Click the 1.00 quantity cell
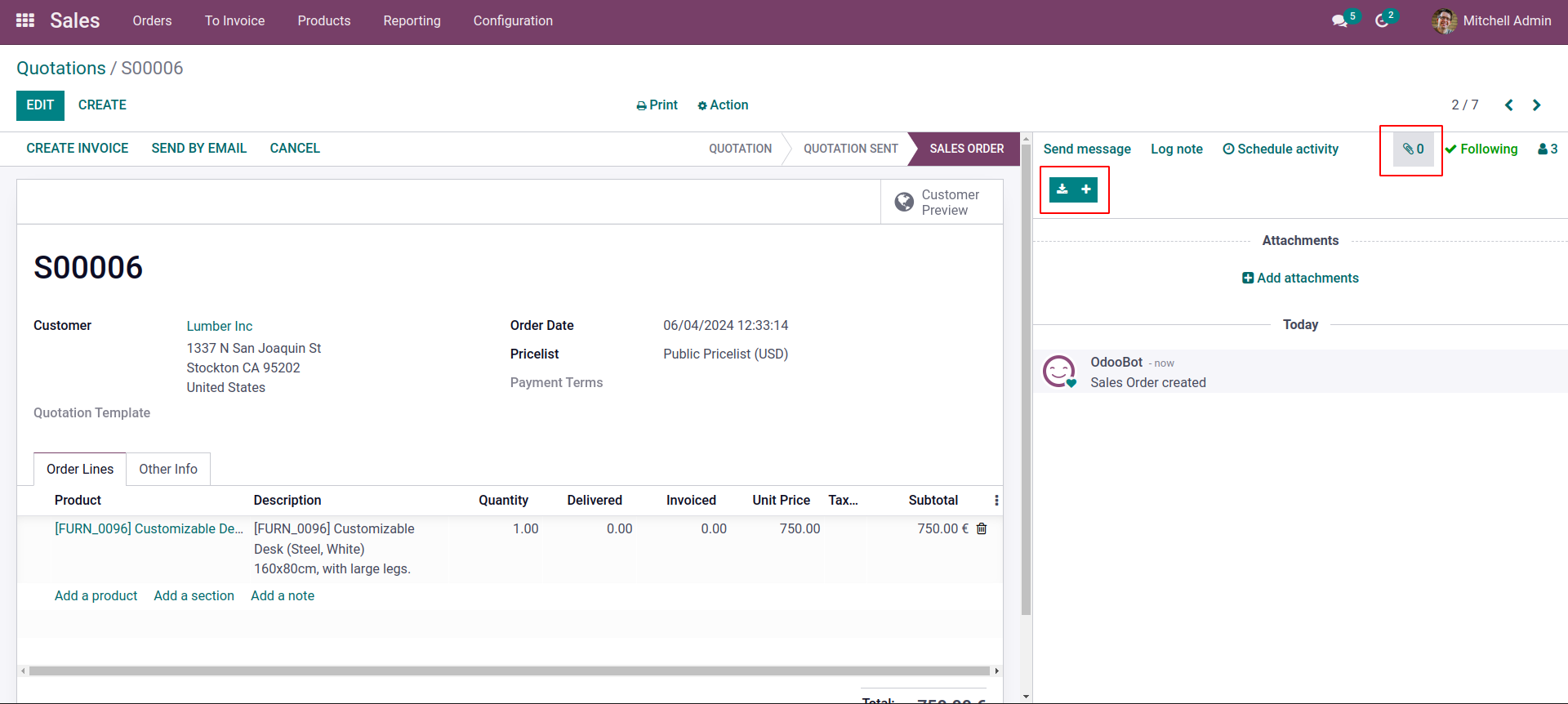The image size is (1568, 704). click(x=526, y=529)
